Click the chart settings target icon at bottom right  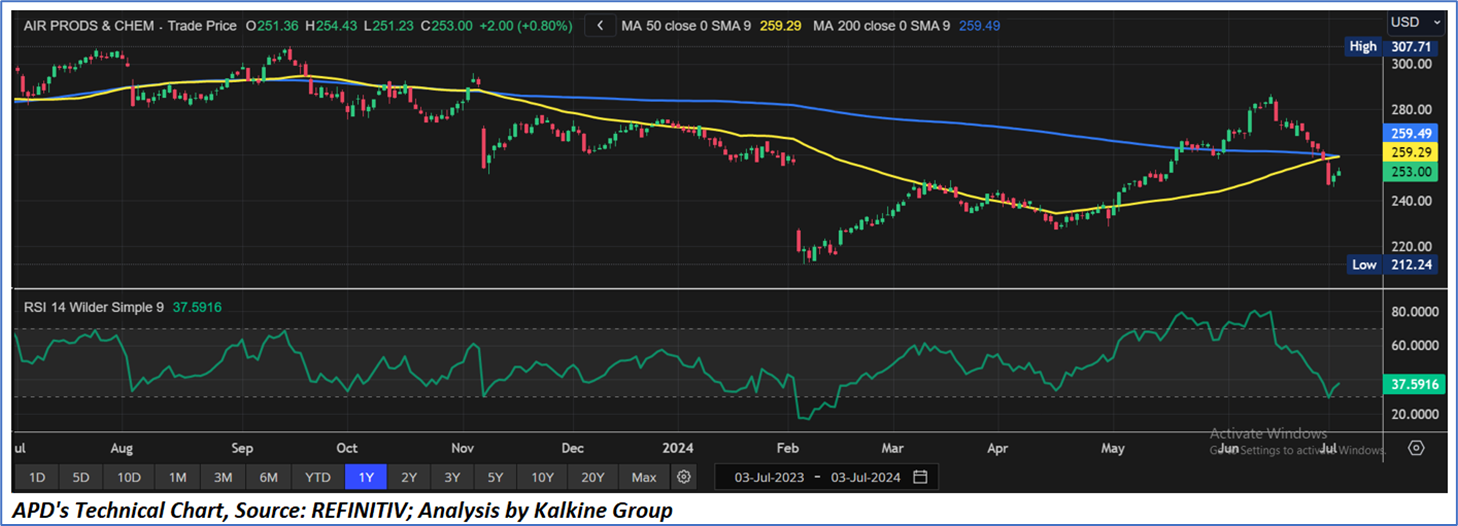(1416, 448)
